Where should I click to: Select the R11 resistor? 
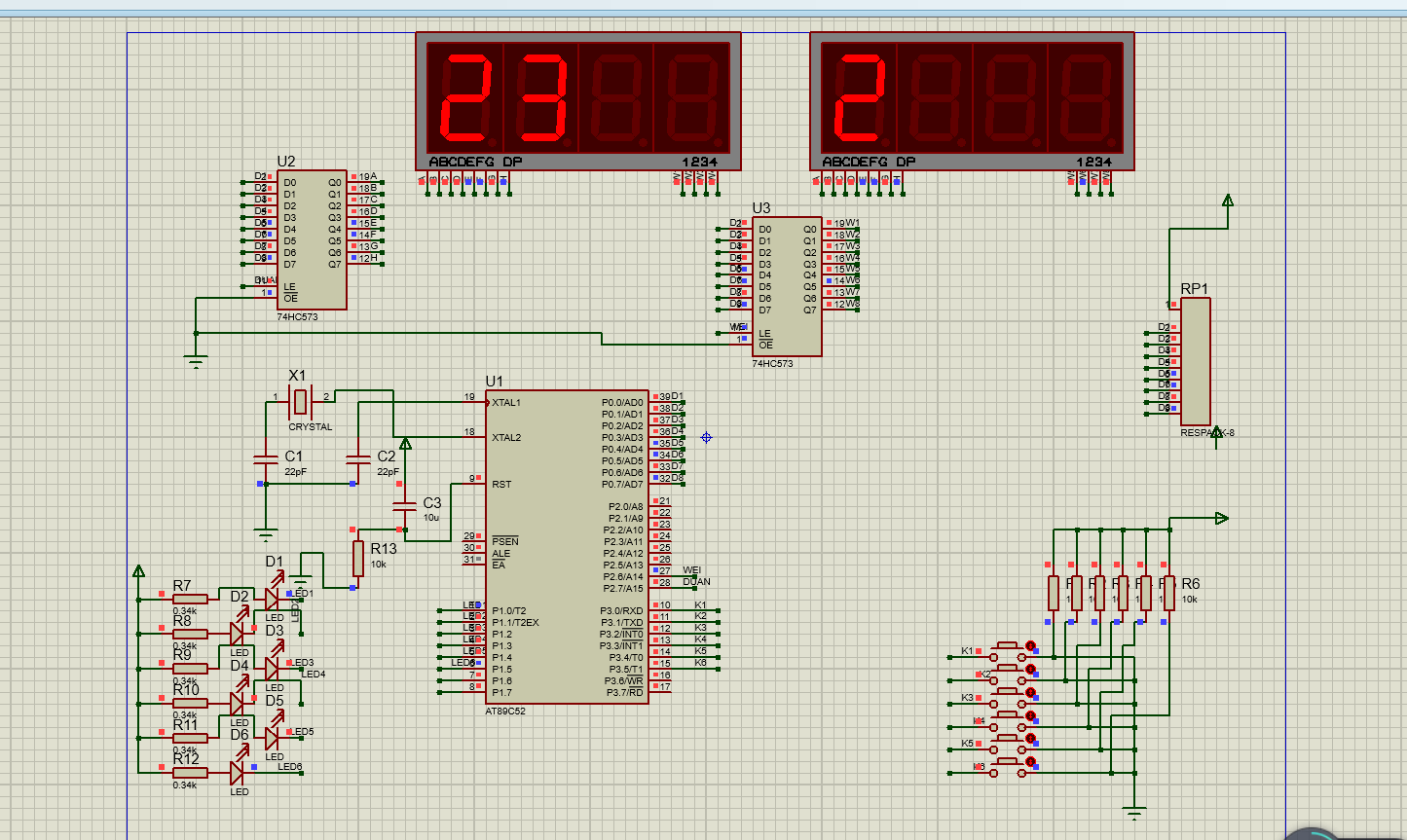click(x=190, y=738)
